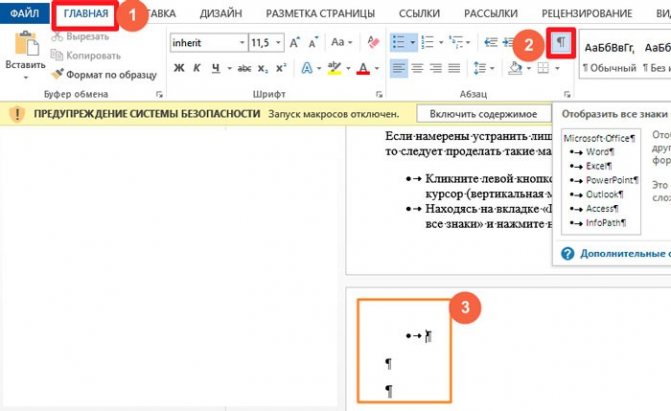Click the line spacing icon
The image size is (671, 411).
tap(480, 68)
